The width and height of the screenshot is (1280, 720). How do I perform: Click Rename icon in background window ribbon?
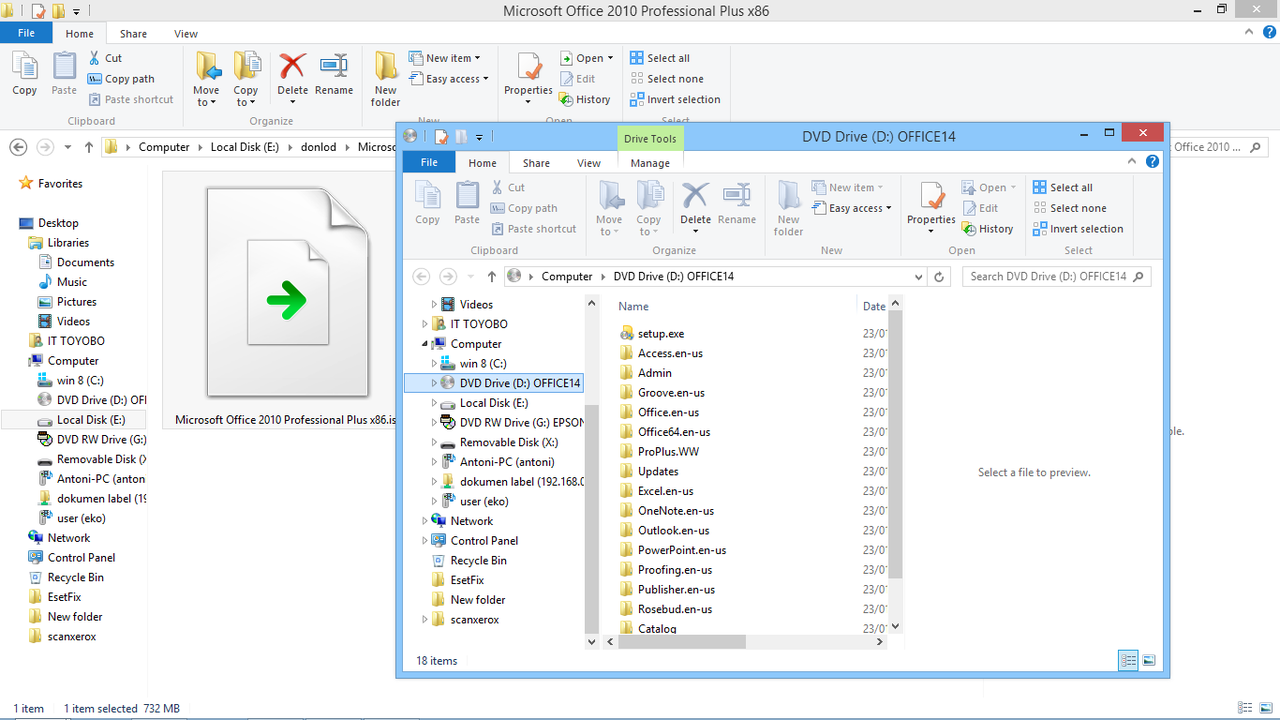[334, 67]
